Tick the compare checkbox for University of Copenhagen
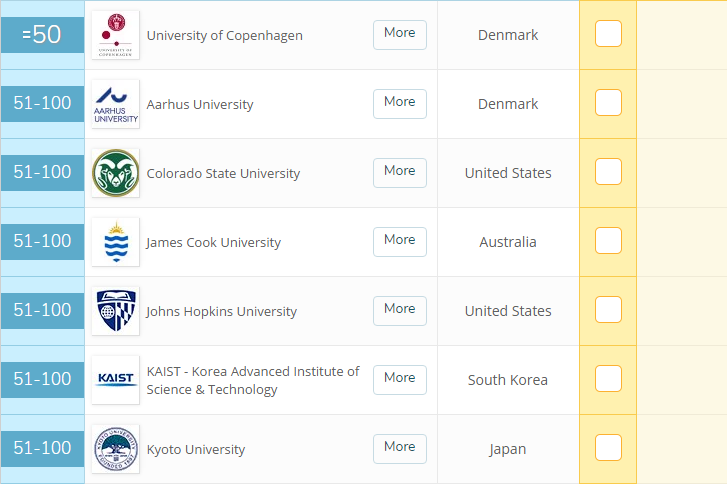This screenshot has width=727, height=484. pyautogui.click(x=608, y=34)
